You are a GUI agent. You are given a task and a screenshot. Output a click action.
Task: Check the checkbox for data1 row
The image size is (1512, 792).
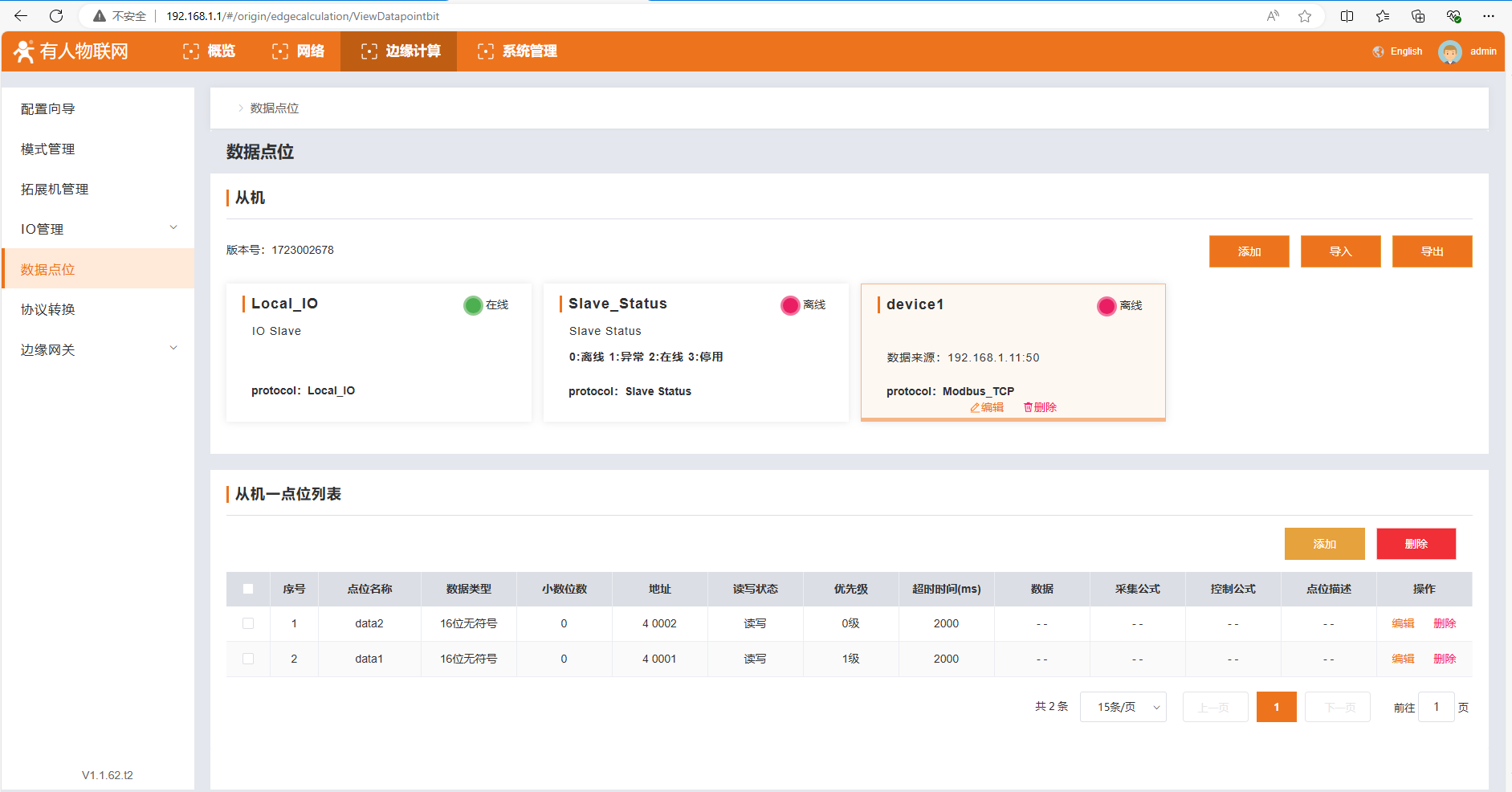point(248,659)
